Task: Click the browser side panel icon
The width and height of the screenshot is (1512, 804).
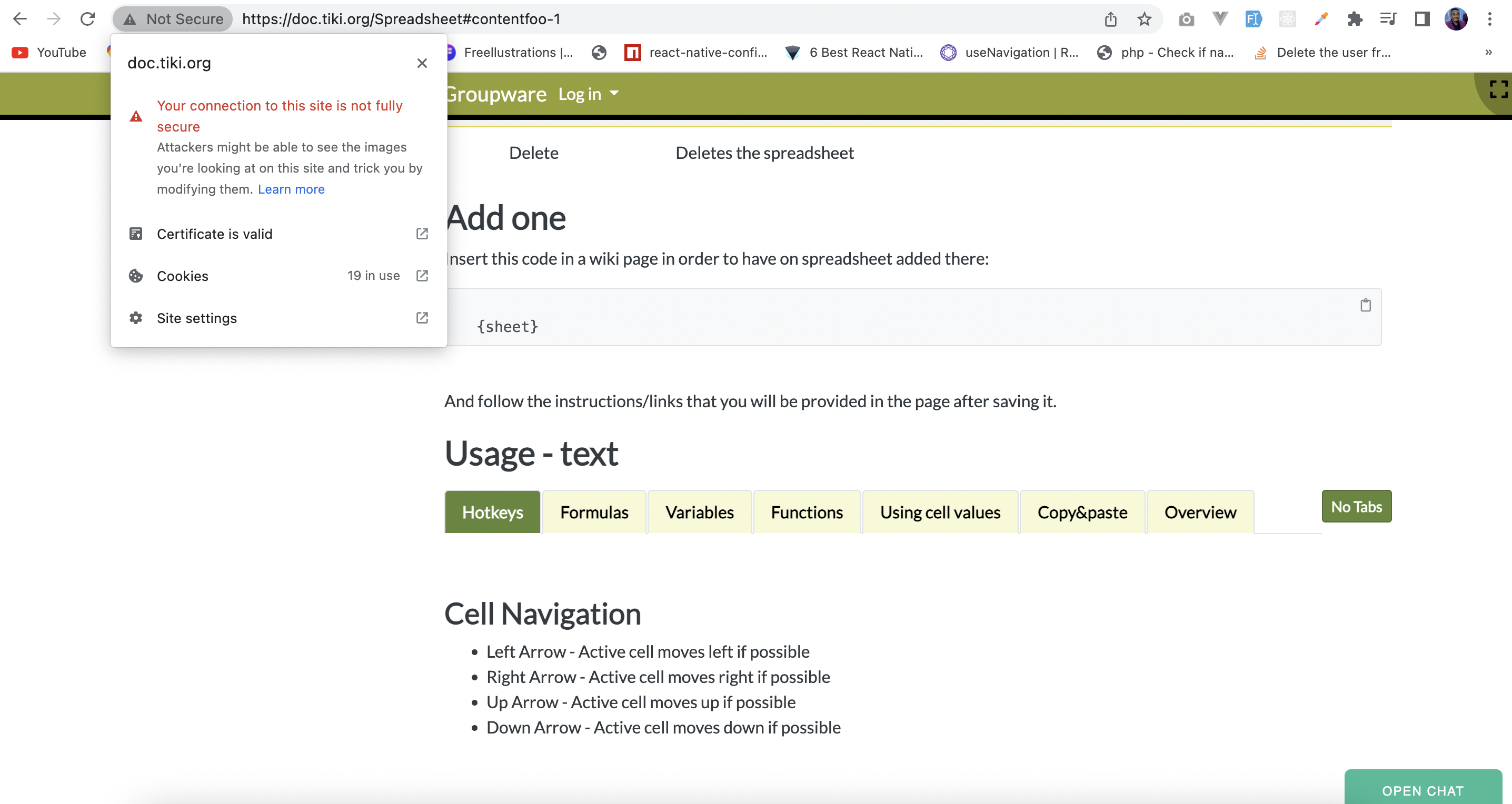Action: point(1421,19)
